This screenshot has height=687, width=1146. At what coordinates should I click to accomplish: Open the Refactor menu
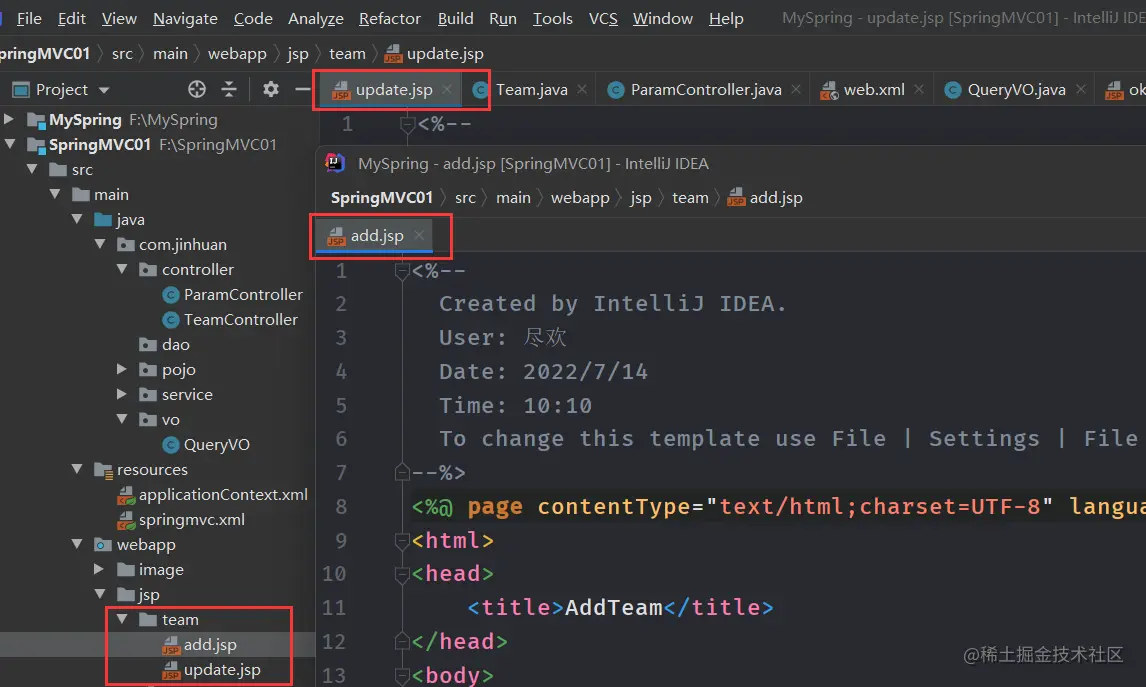(x=390, y=18)
